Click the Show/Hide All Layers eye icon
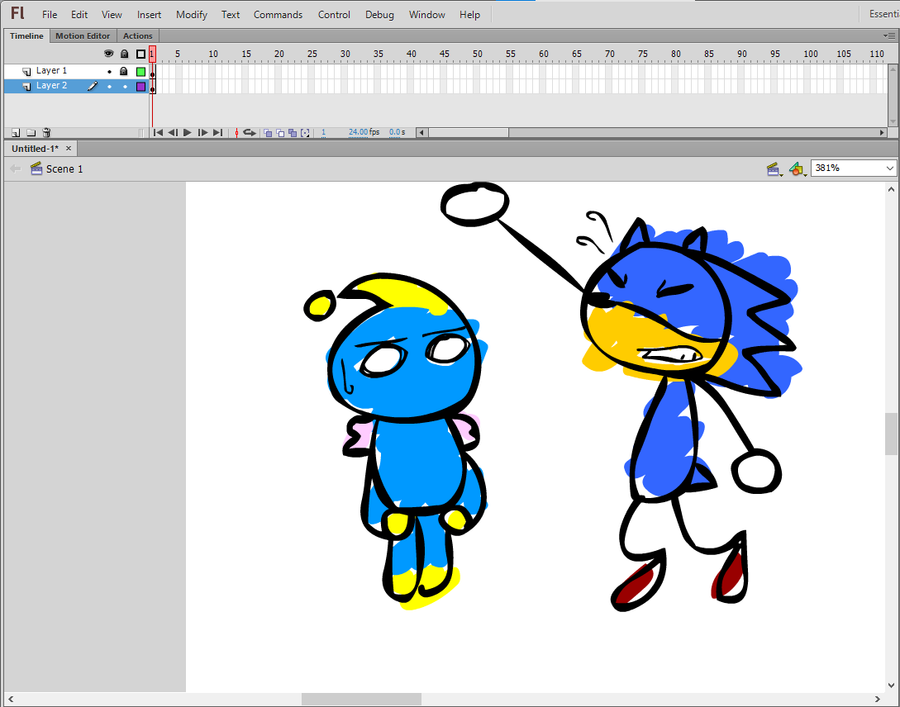The height and width of the screenshot is (707, 900). coord(108,53)
